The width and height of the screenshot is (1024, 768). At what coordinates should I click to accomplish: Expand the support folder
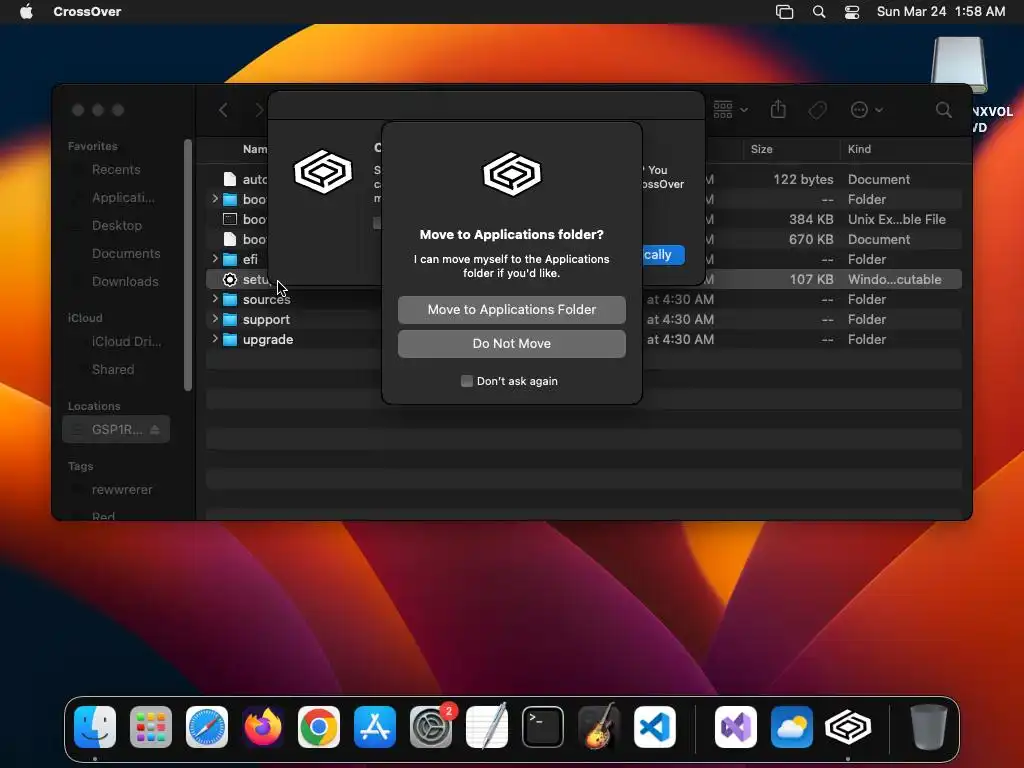[215, 319]
